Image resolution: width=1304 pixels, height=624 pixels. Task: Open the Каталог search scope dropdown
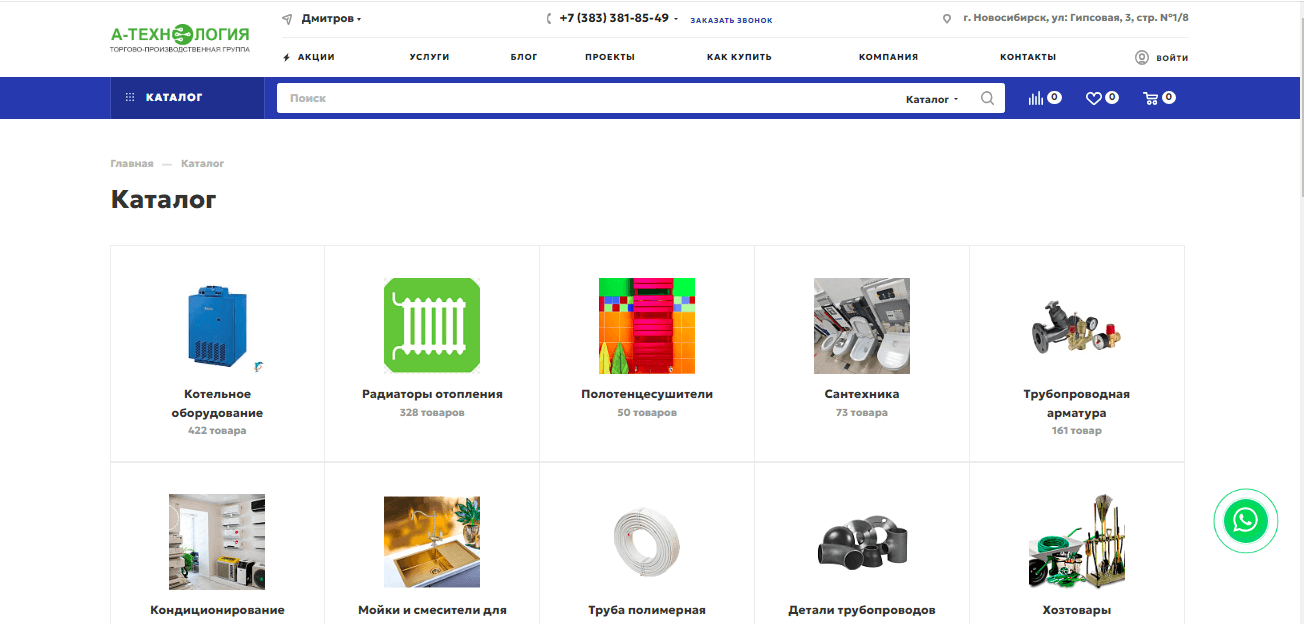932,99
